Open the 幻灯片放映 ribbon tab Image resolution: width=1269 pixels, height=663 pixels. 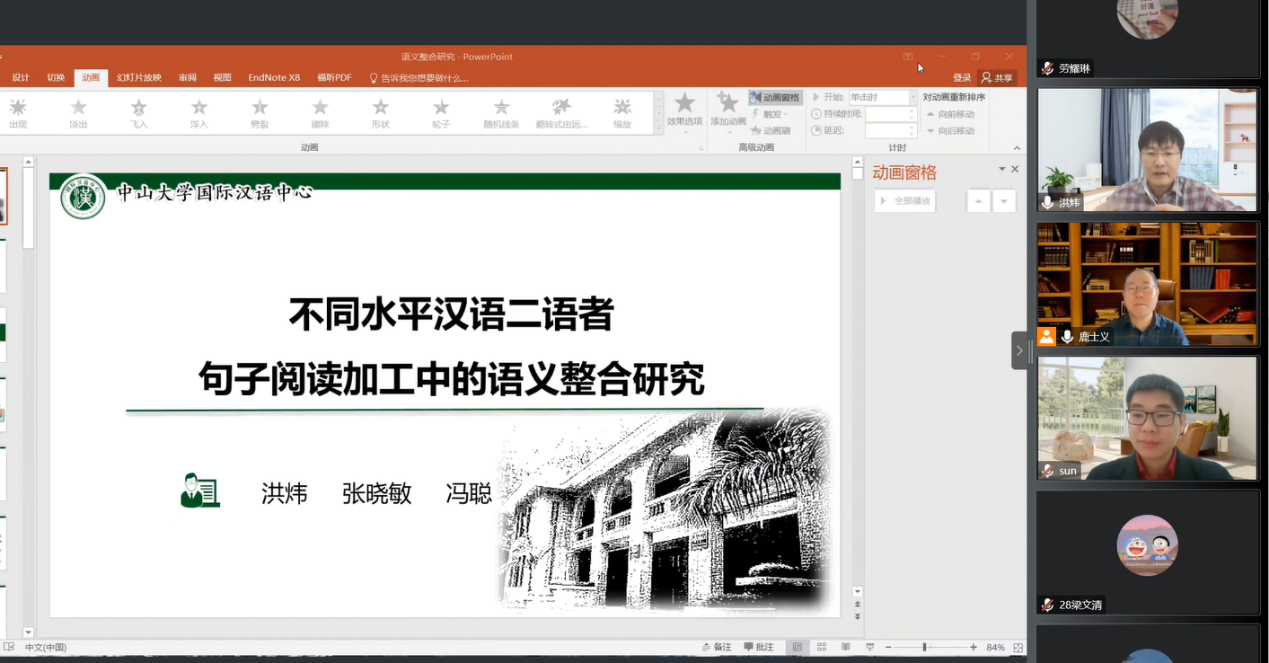pyautogui.click(x=139, y=78)
